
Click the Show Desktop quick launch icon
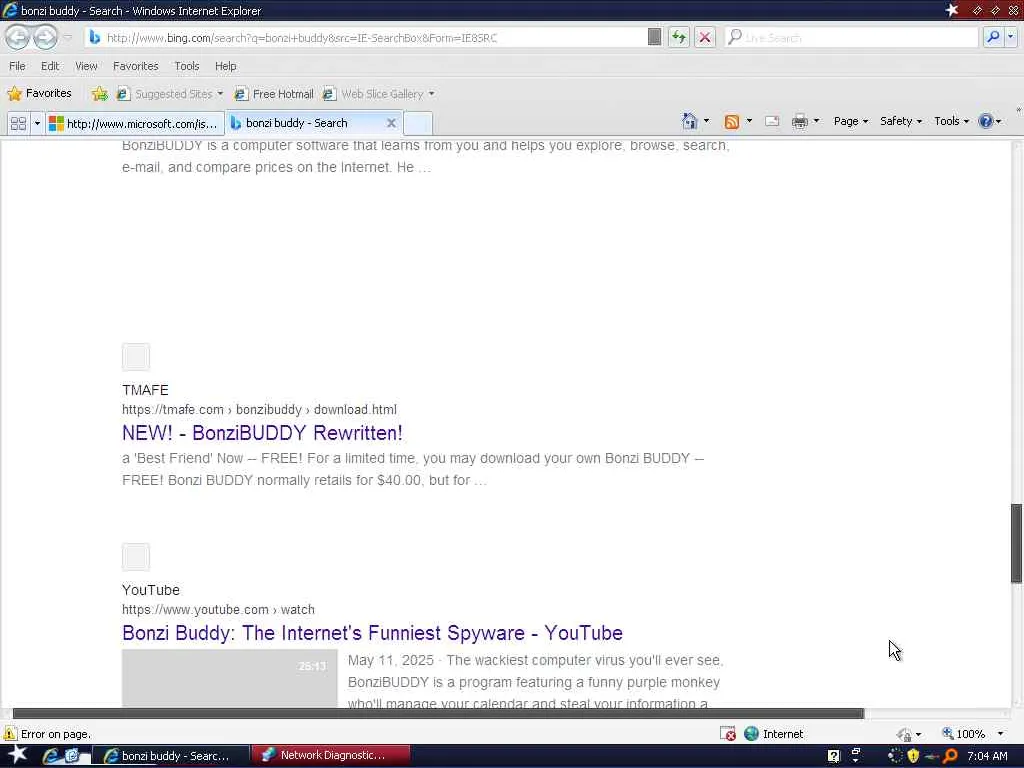(72, 756)
